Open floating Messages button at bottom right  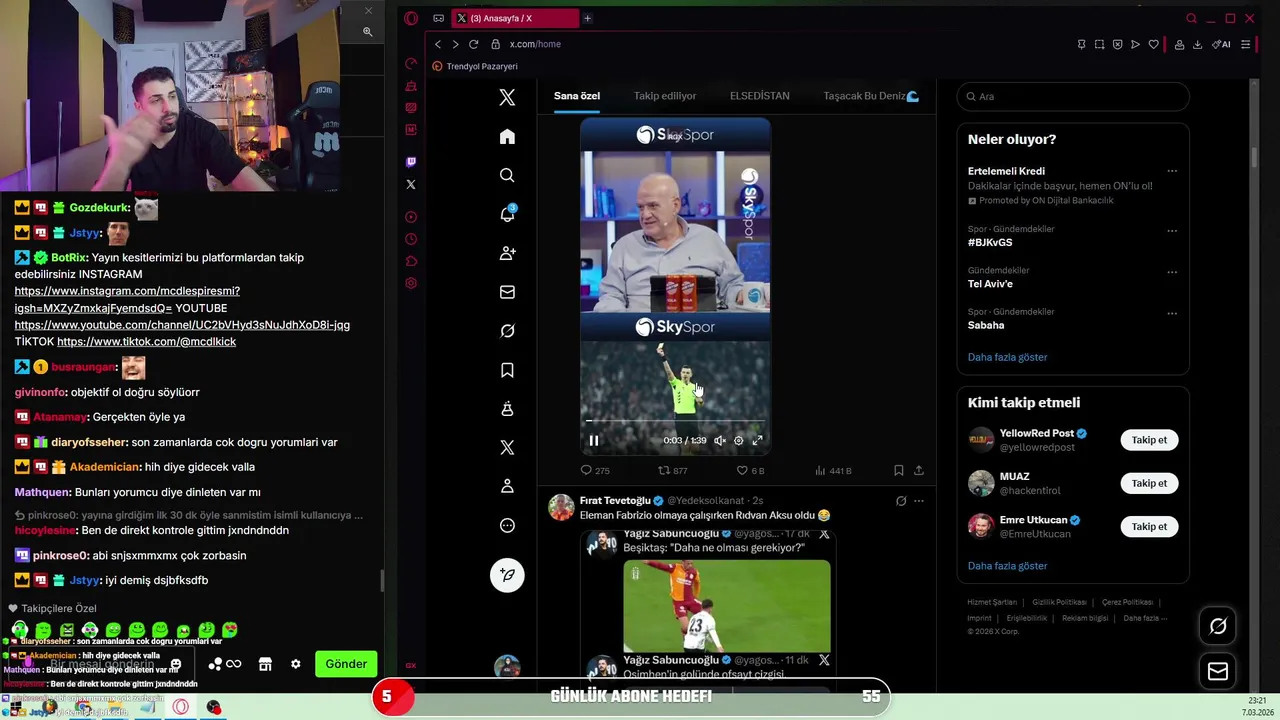click(1218, 671)
